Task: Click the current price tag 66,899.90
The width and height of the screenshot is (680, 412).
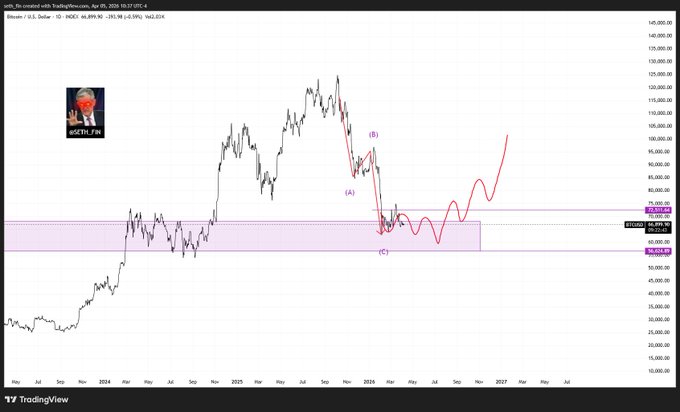Action: pyautogui.click(x=658, y=225)
